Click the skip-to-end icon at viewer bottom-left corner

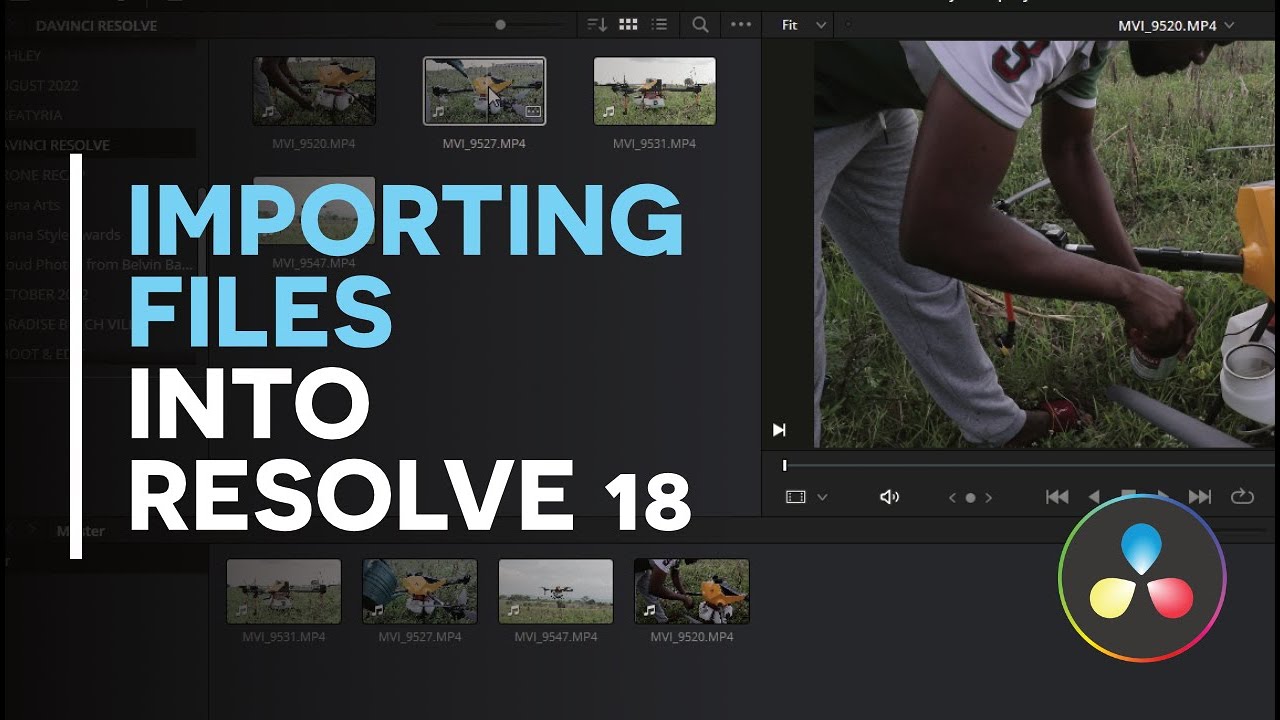pos(779,430)
